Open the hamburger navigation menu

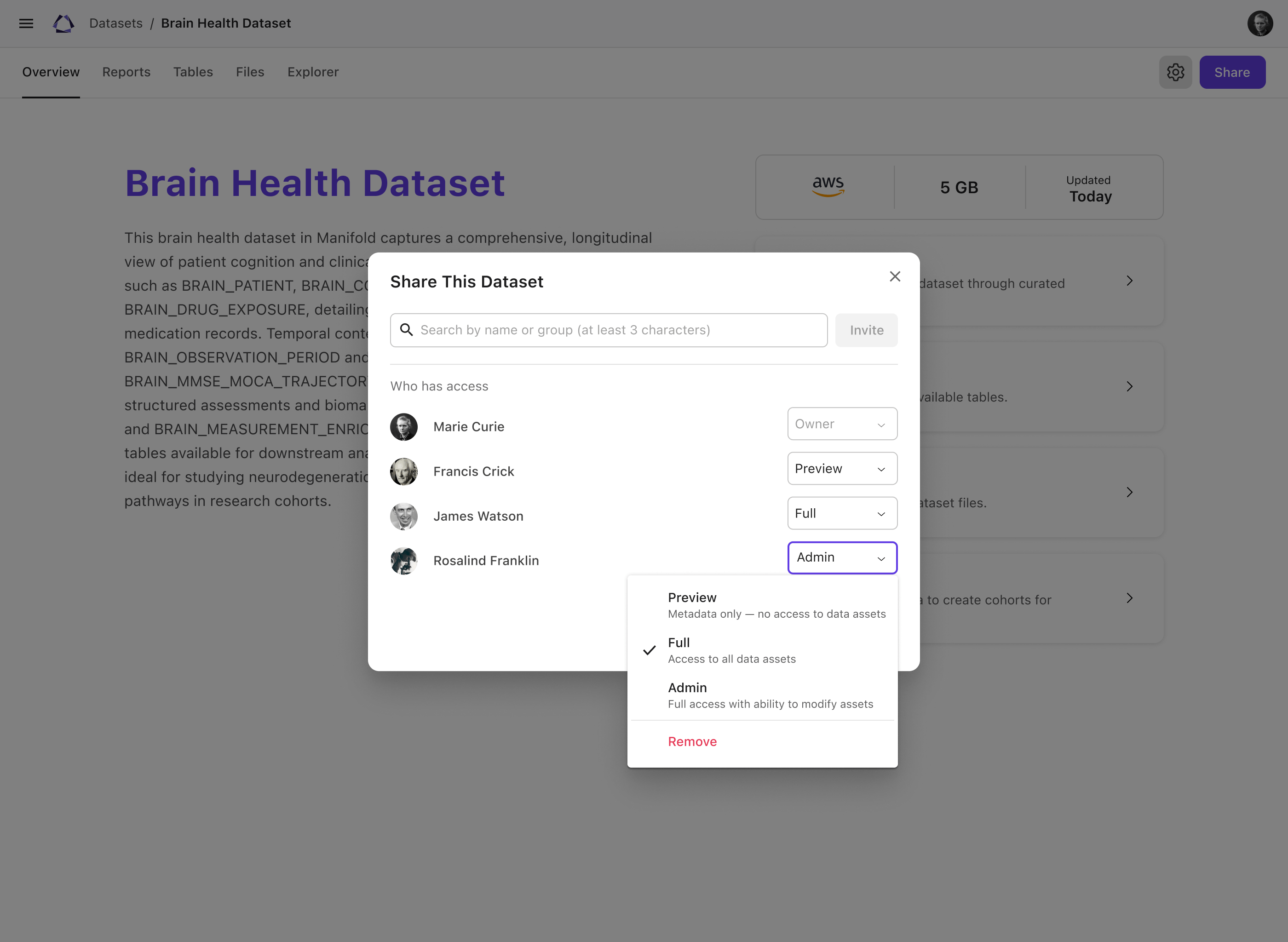[26, 23]
